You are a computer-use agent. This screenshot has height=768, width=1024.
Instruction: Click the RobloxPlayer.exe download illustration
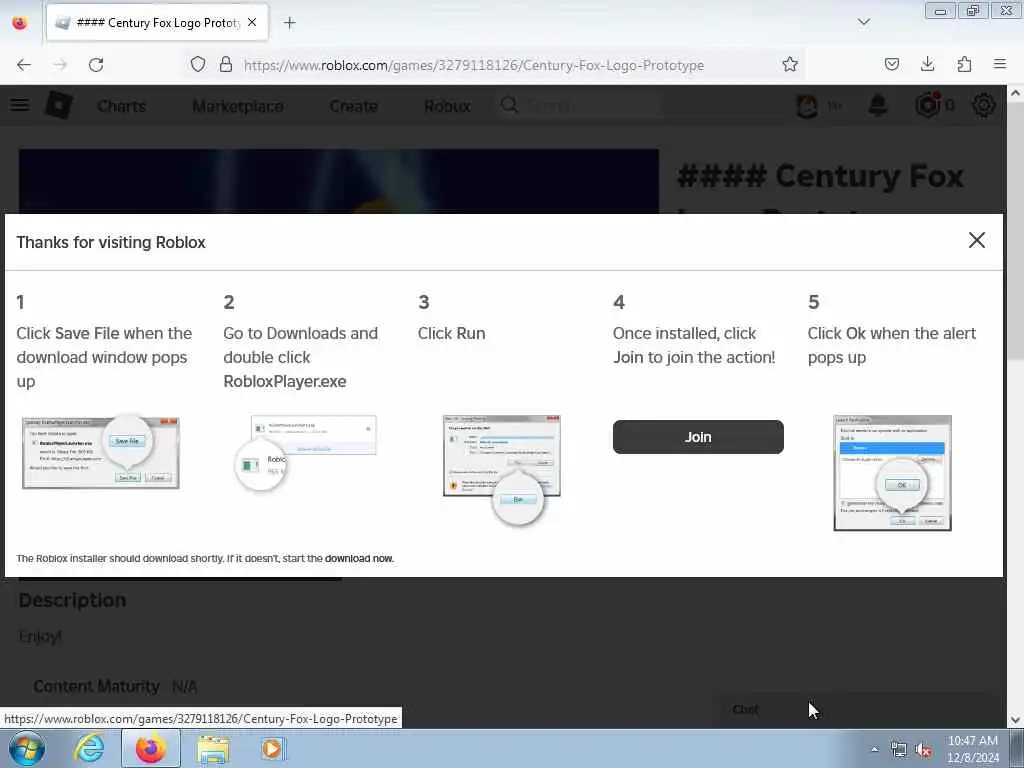click(305, 453)
